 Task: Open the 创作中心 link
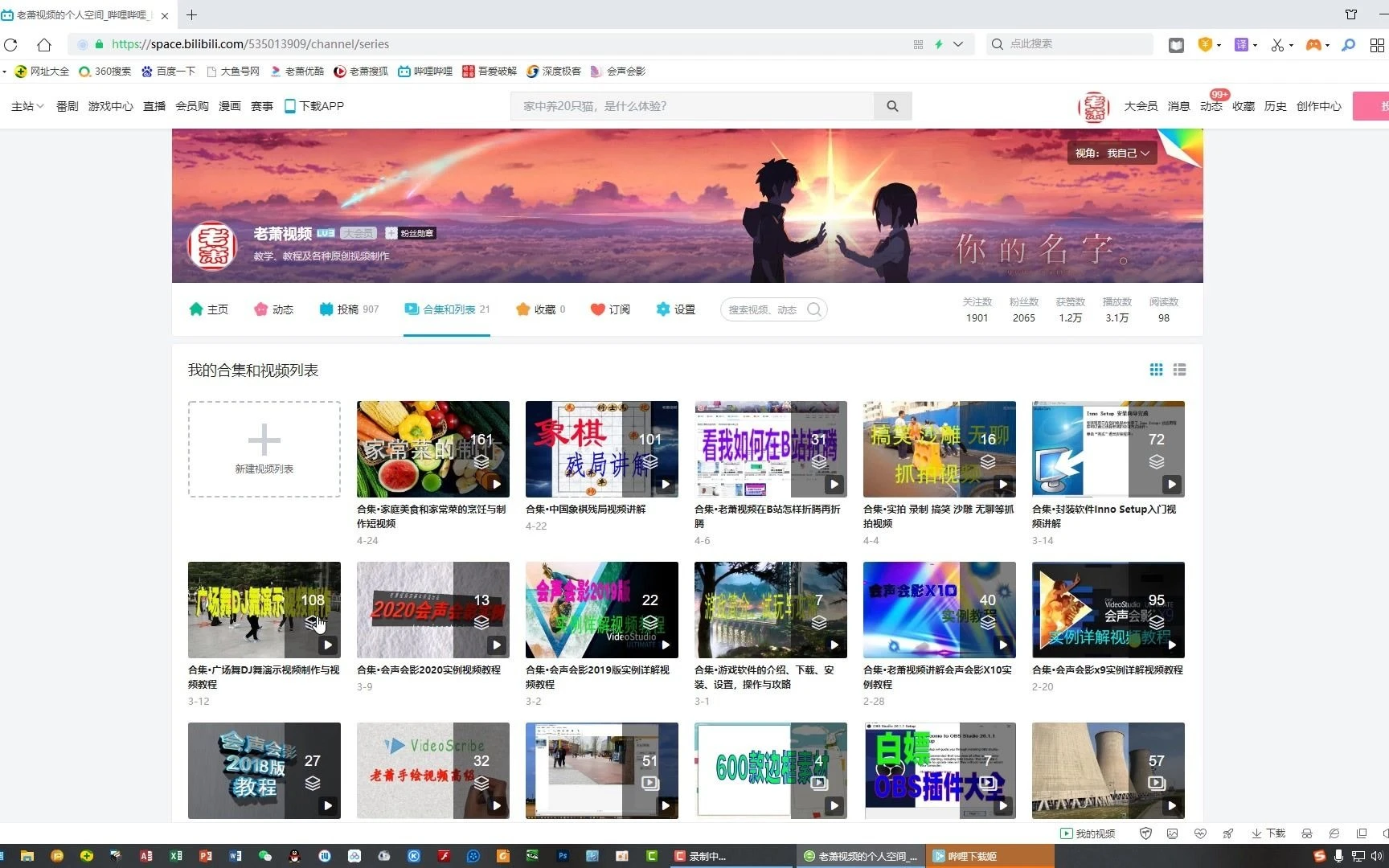(1318, 106)
